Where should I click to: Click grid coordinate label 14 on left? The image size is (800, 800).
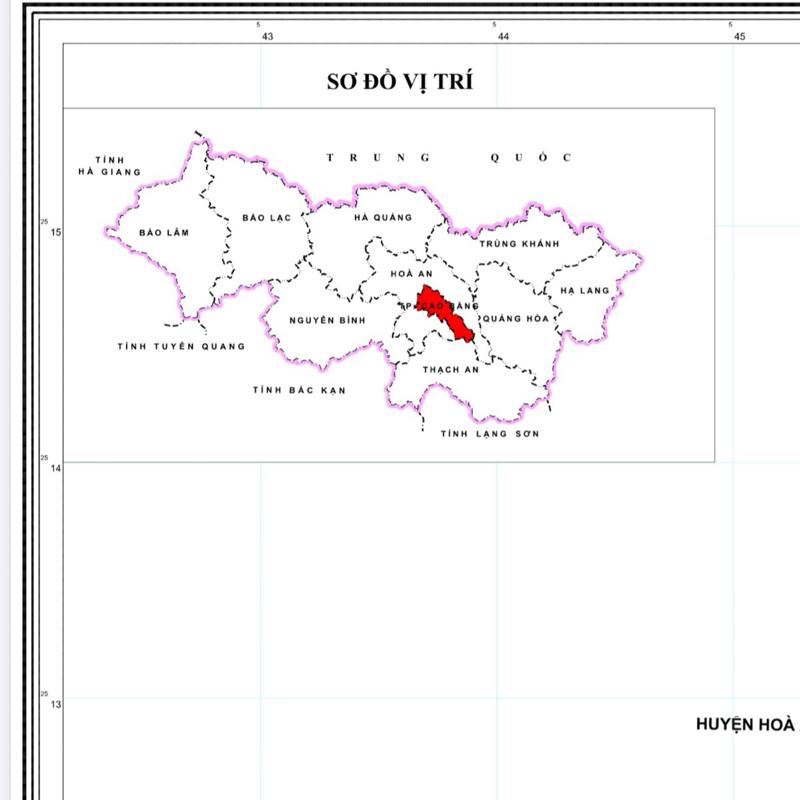tap(55, 468)
